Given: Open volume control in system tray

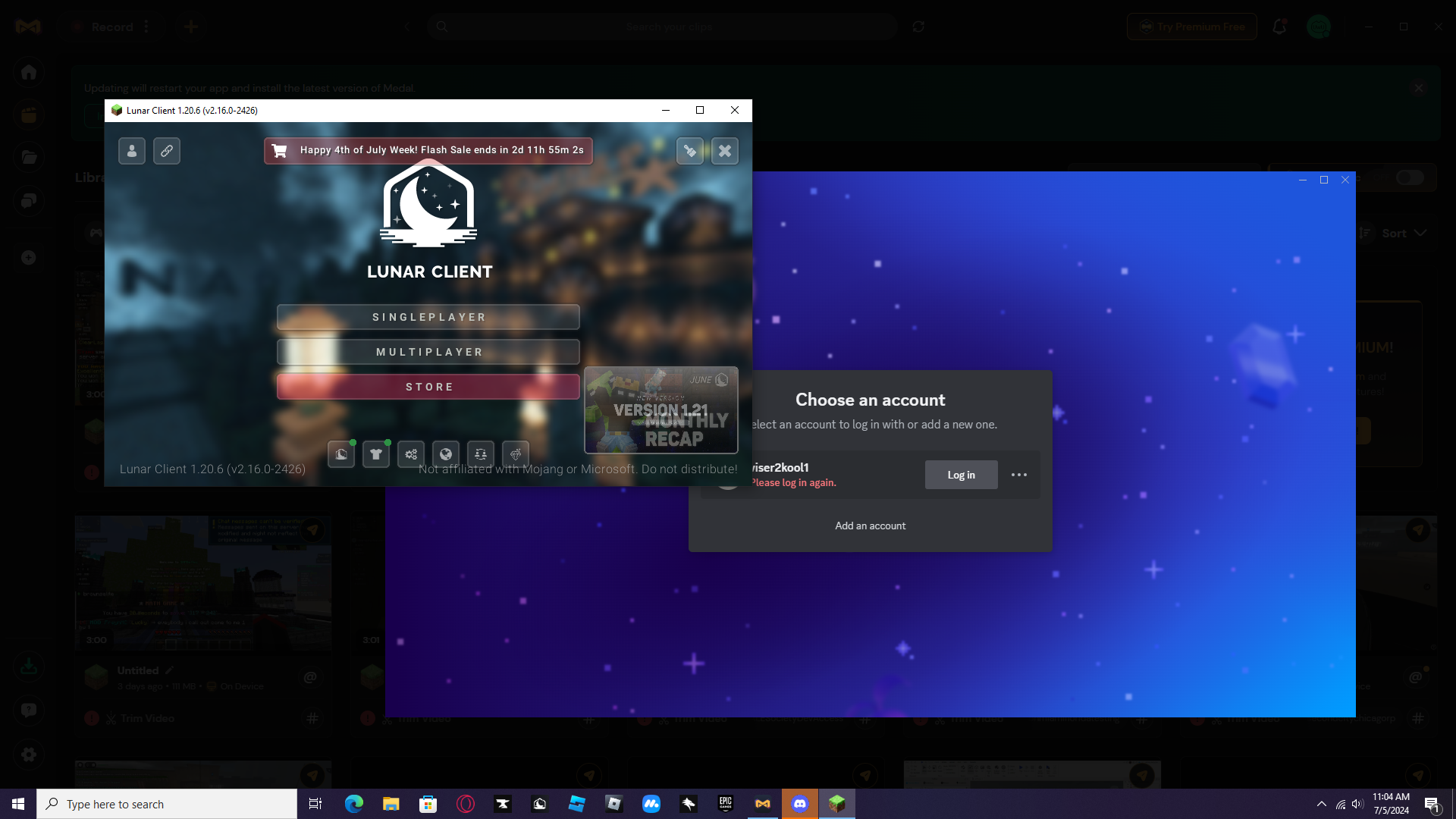Looking at the screenshot, I should [1357, 804].
